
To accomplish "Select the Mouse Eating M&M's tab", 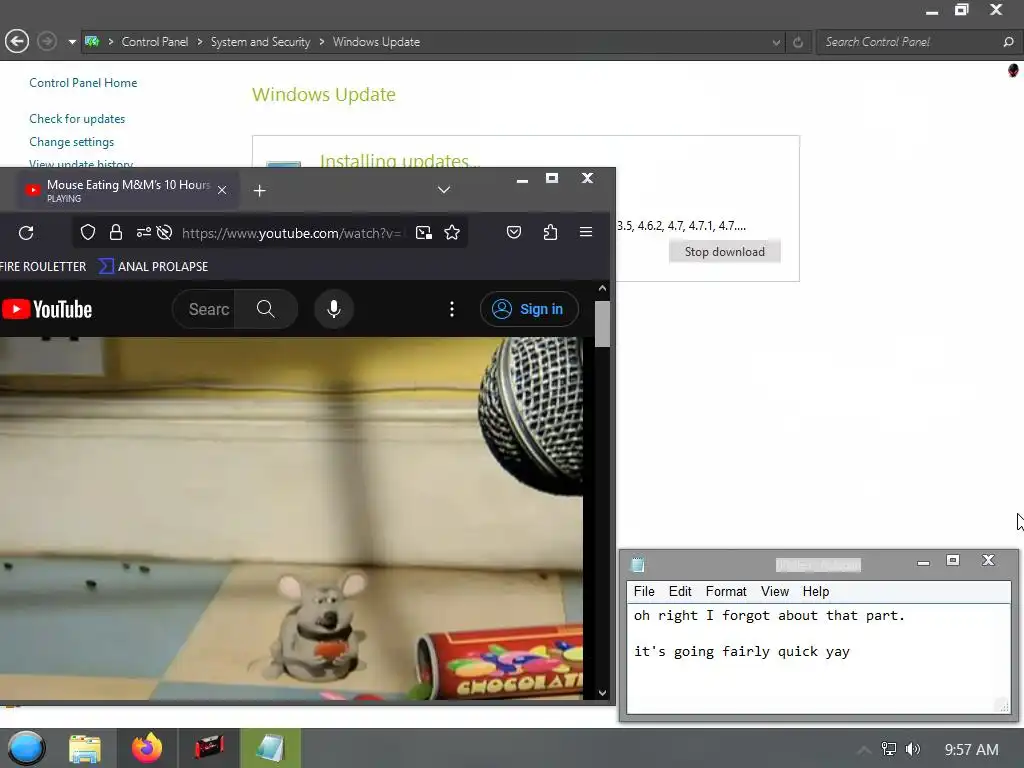I will coord(127,190).
